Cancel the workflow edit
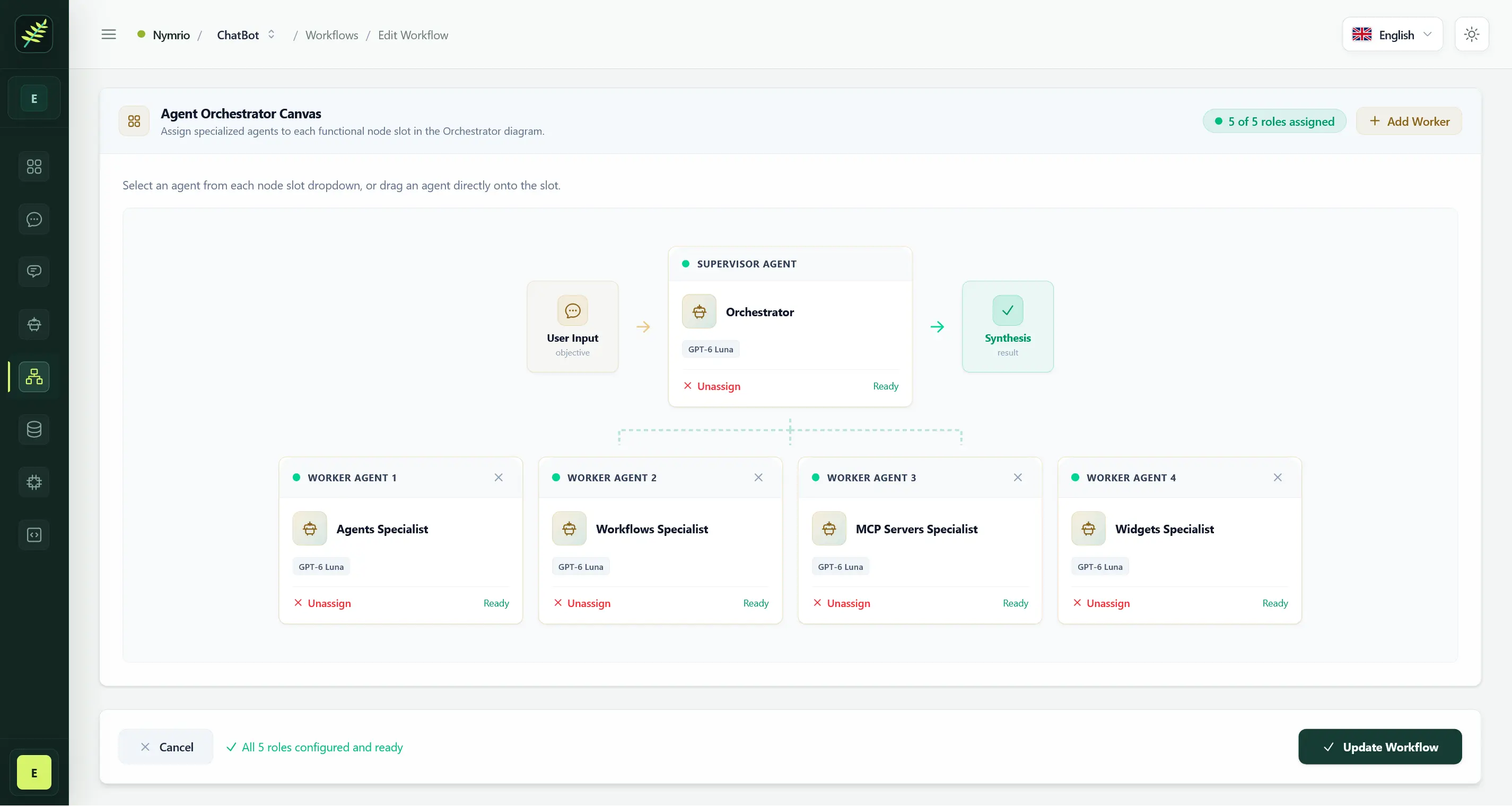This screenshot has width=1512, height=806. point(166,748)
